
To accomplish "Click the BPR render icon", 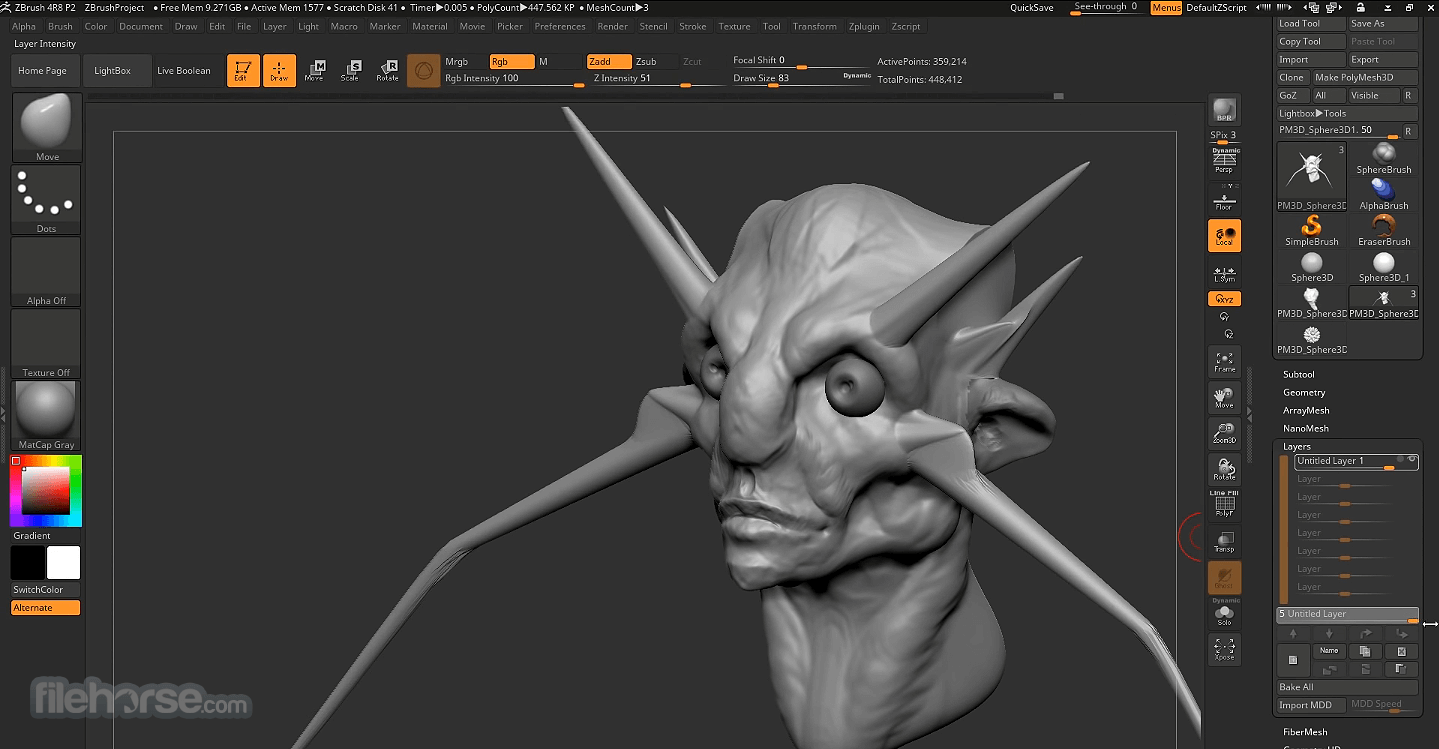I will click(1224, 111).
